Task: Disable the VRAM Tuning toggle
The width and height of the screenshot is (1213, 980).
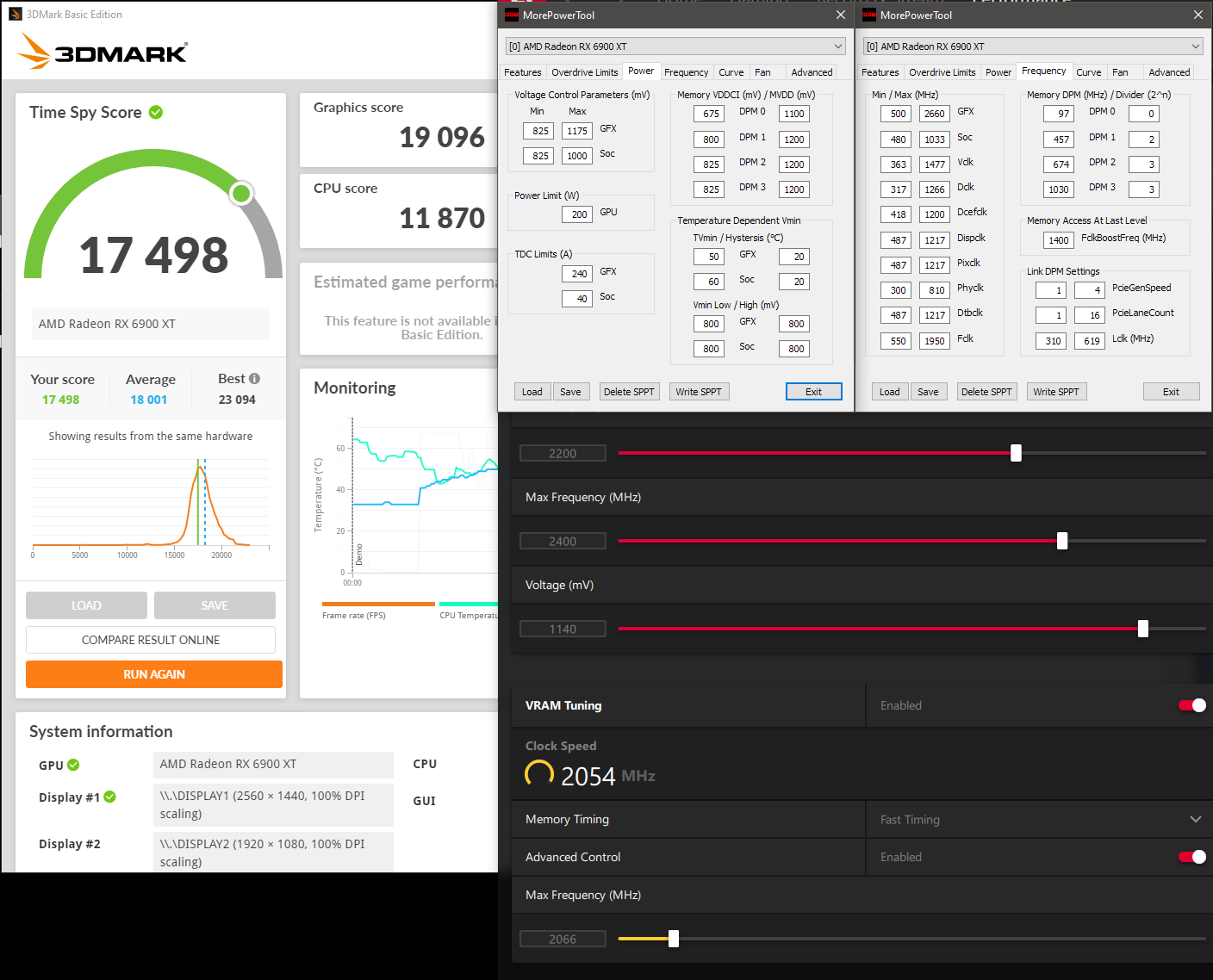Action: tap(1192, 705)
